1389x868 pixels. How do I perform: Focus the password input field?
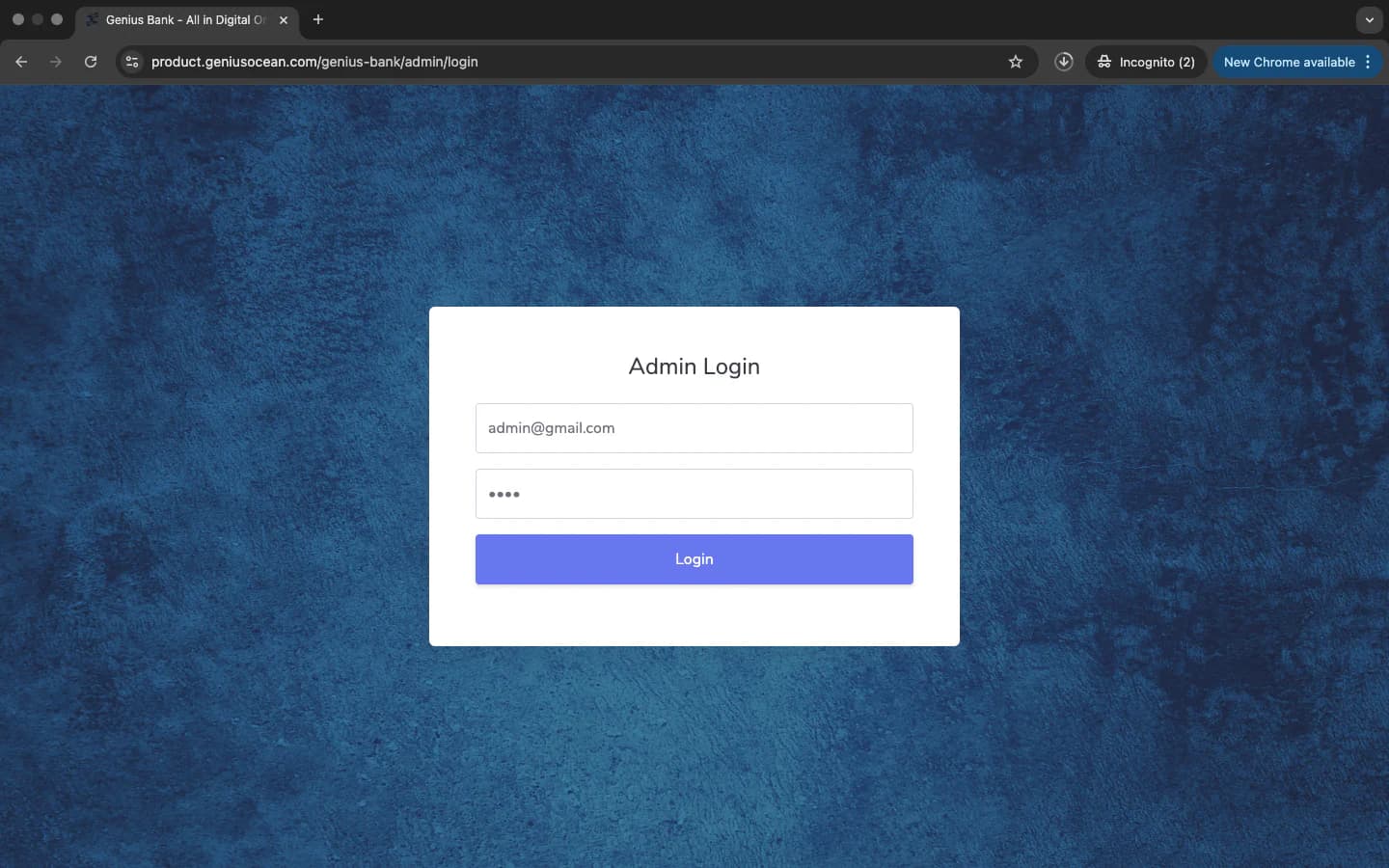694,494
